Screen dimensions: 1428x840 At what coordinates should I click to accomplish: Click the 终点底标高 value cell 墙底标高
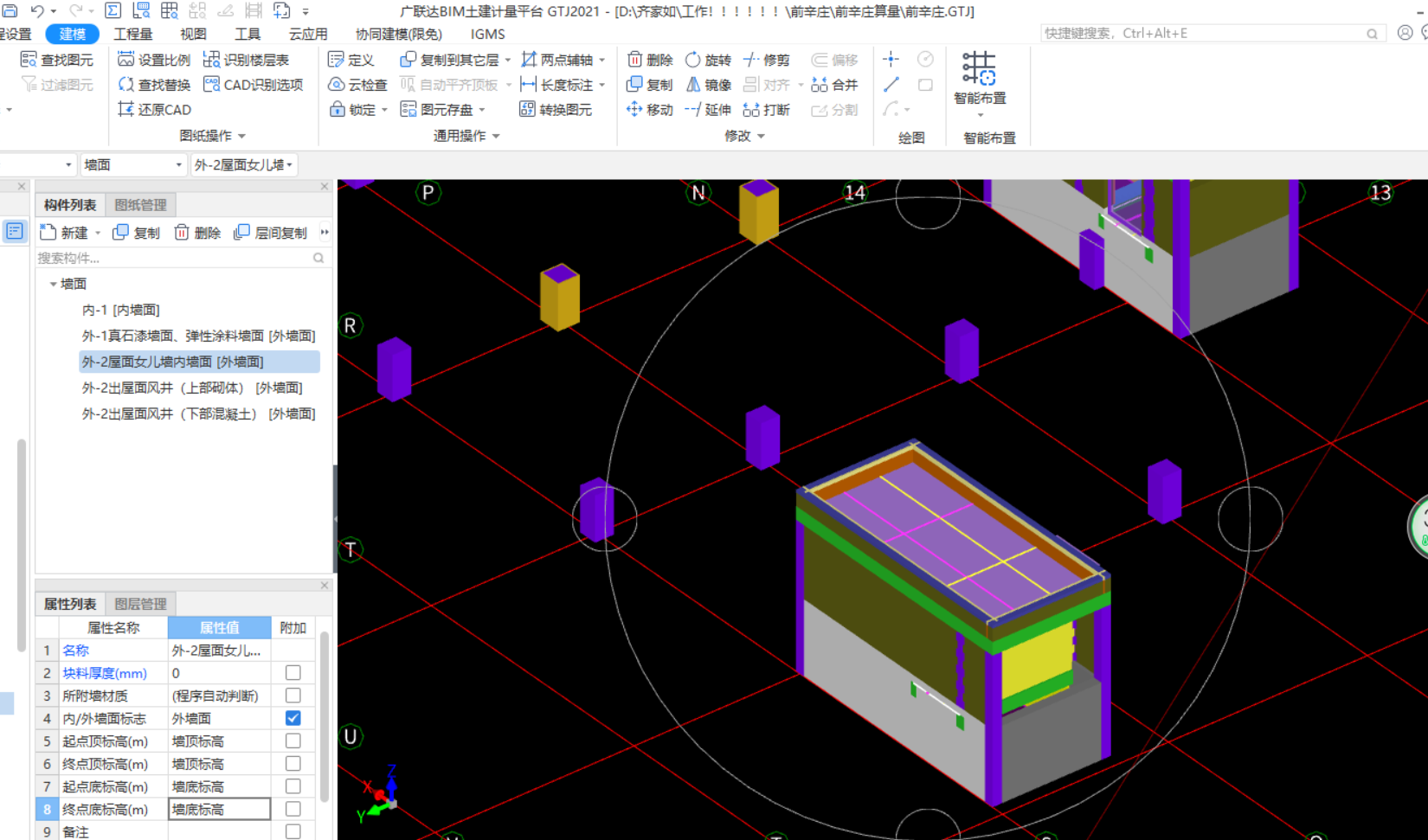tap(219, 809)
